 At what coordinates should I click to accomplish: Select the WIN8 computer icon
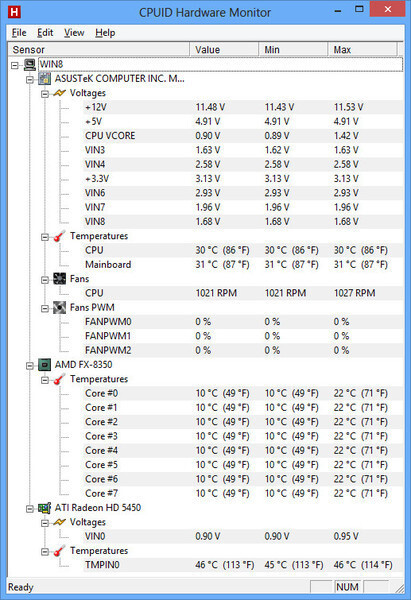click(30, 65)
